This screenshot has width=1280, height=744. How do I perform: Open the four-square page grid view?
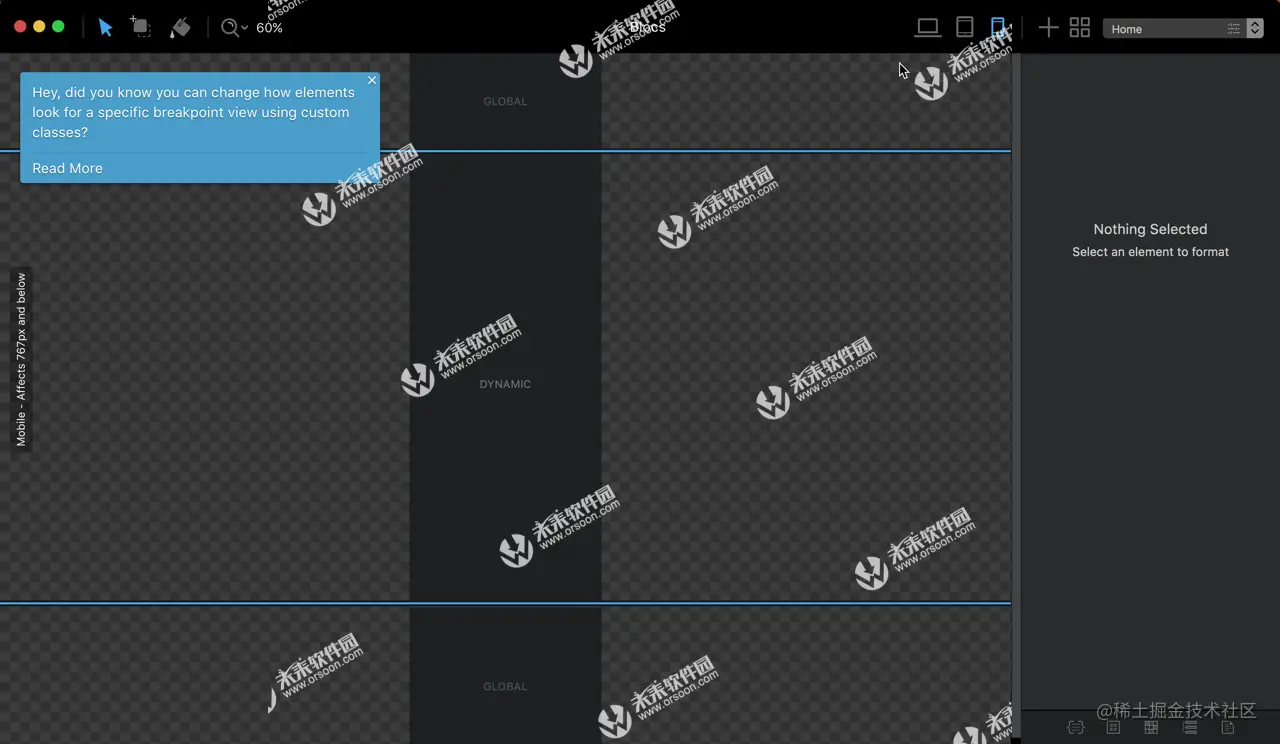click(1080, 28)
